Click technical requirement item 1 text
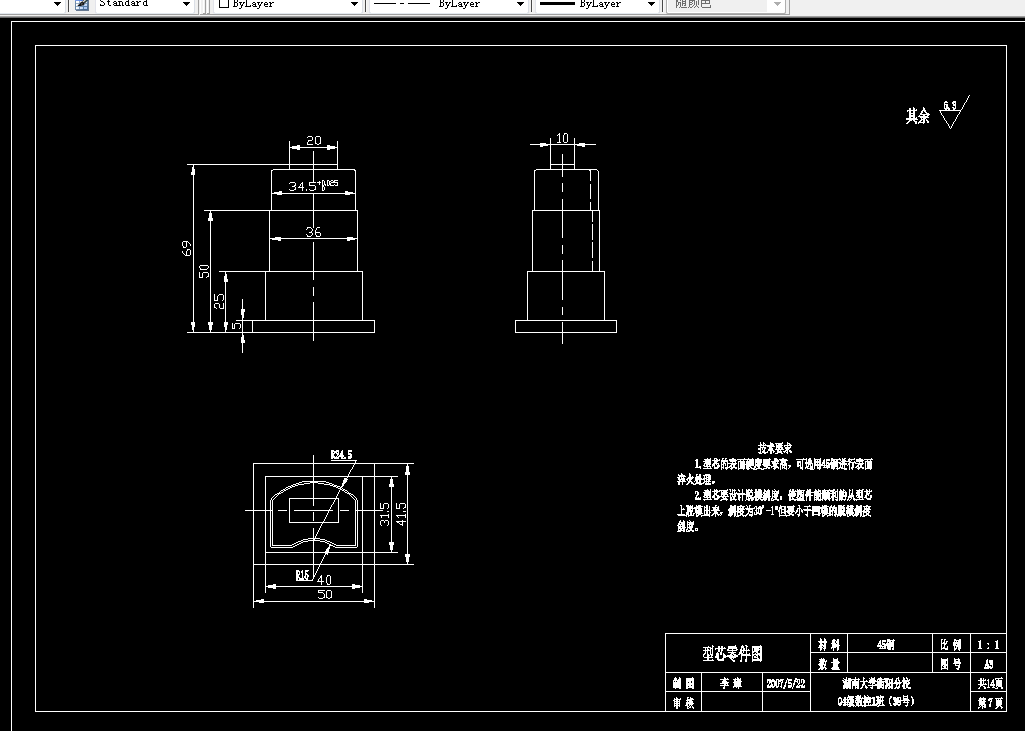The width and height of the screenshot is (1025, 731). coord(775,471)
